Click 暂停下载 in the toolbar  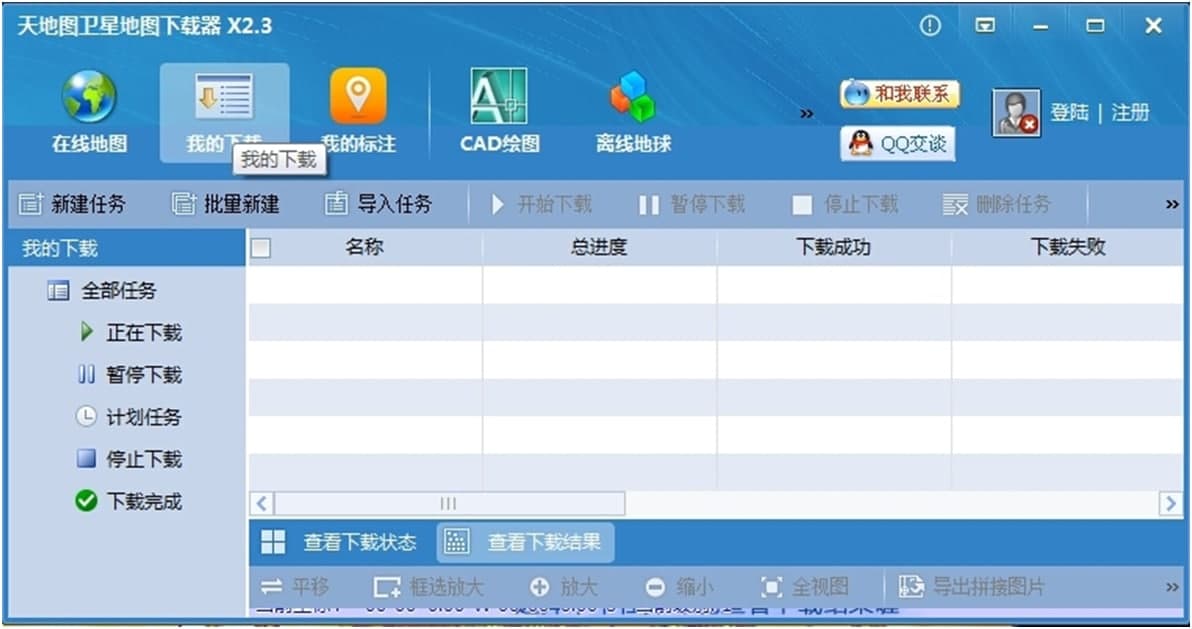pyautogui.click(x=692, y=204)
